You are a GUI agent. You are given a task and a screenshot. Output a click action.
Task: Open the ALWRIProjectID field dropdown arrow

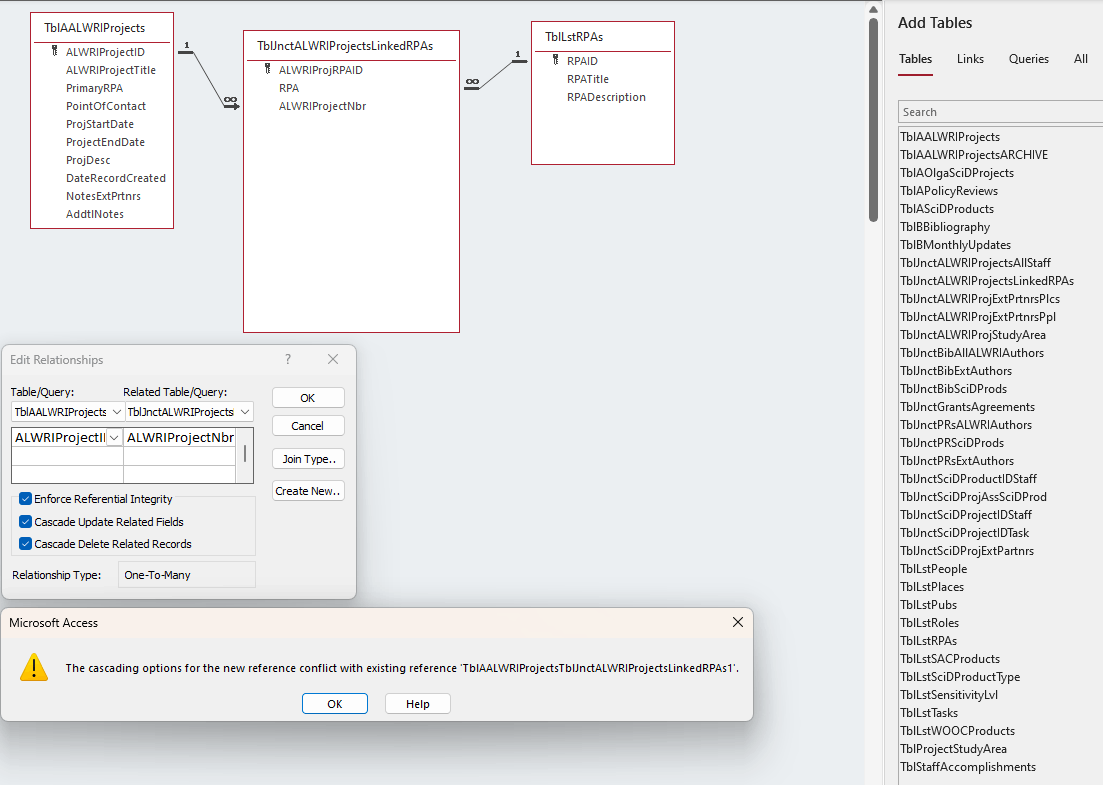[x=114, y=438]
